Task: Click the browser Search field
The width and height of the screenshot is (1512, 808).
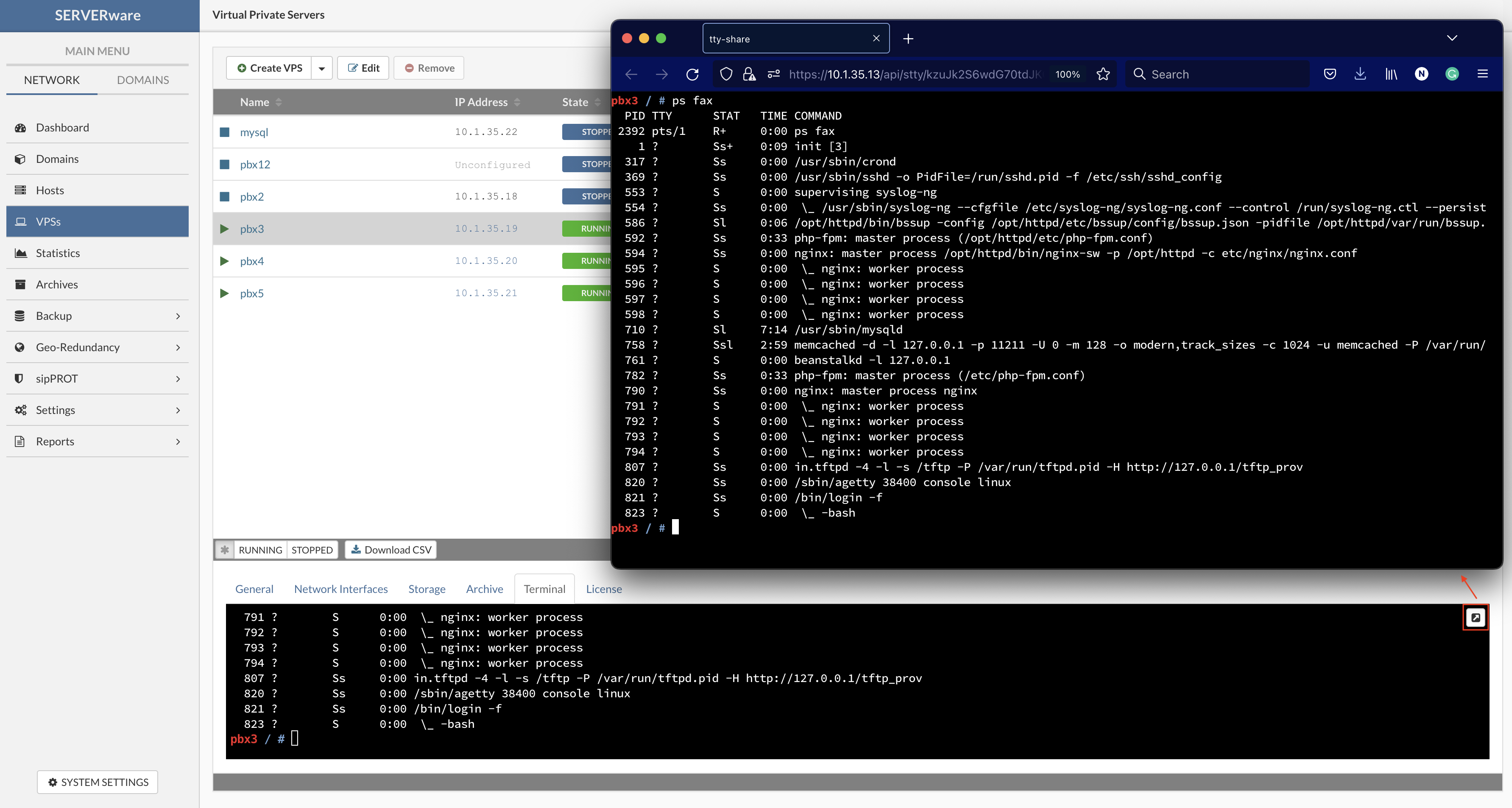Action: [x=1217, y=74]
